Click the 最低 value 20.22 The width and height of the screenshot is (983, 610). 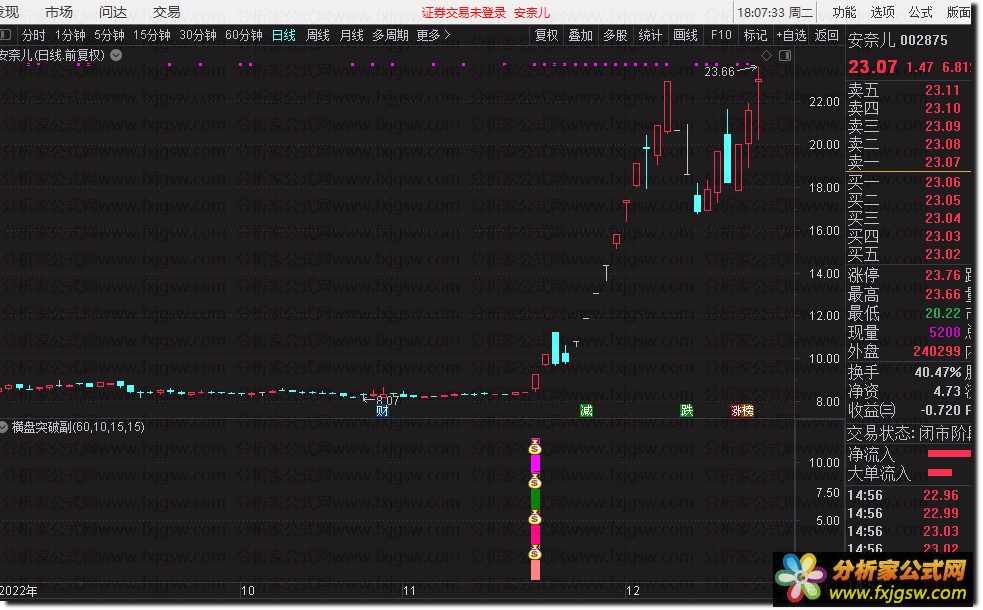[x=942, y=313]
